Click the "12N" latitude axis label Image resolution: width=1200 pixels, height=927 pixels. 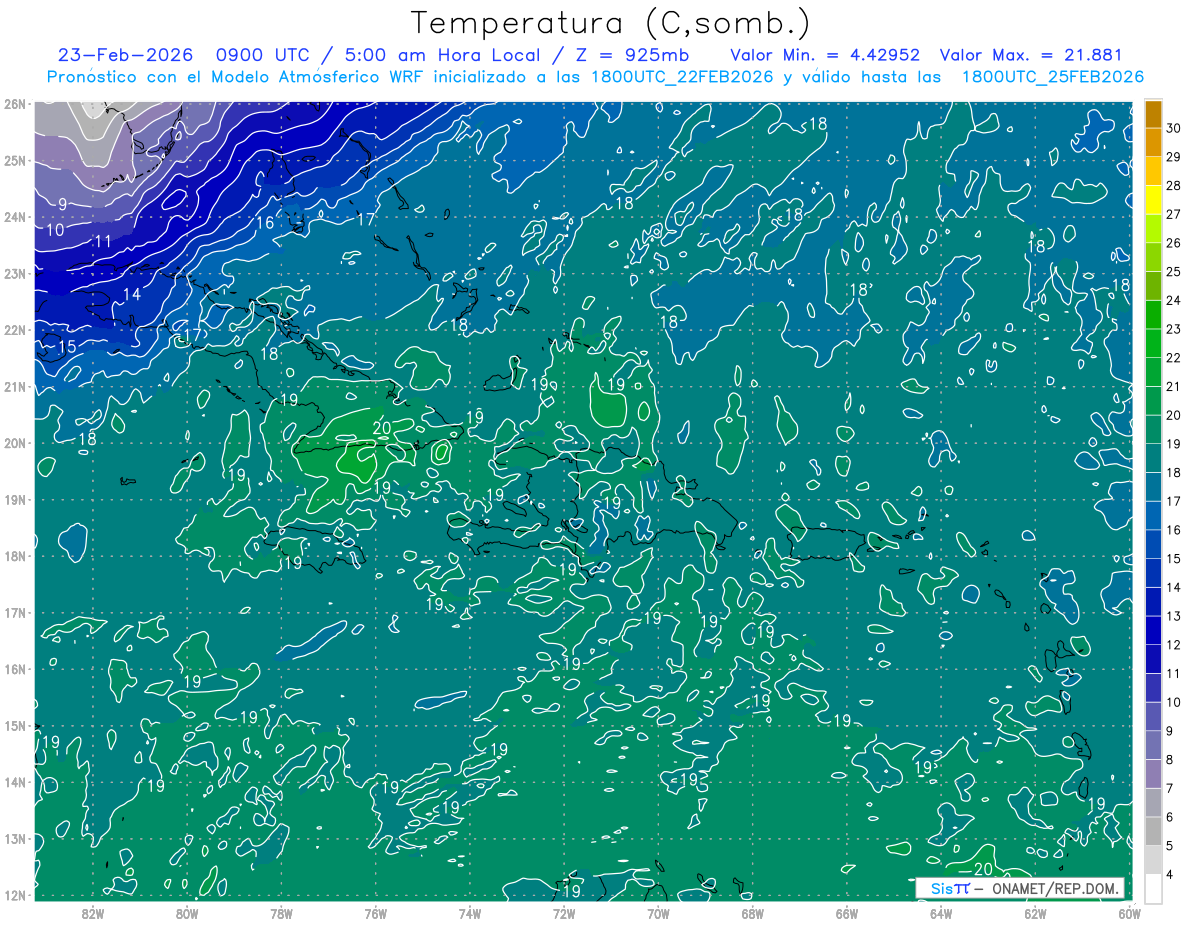coord(14,895)
